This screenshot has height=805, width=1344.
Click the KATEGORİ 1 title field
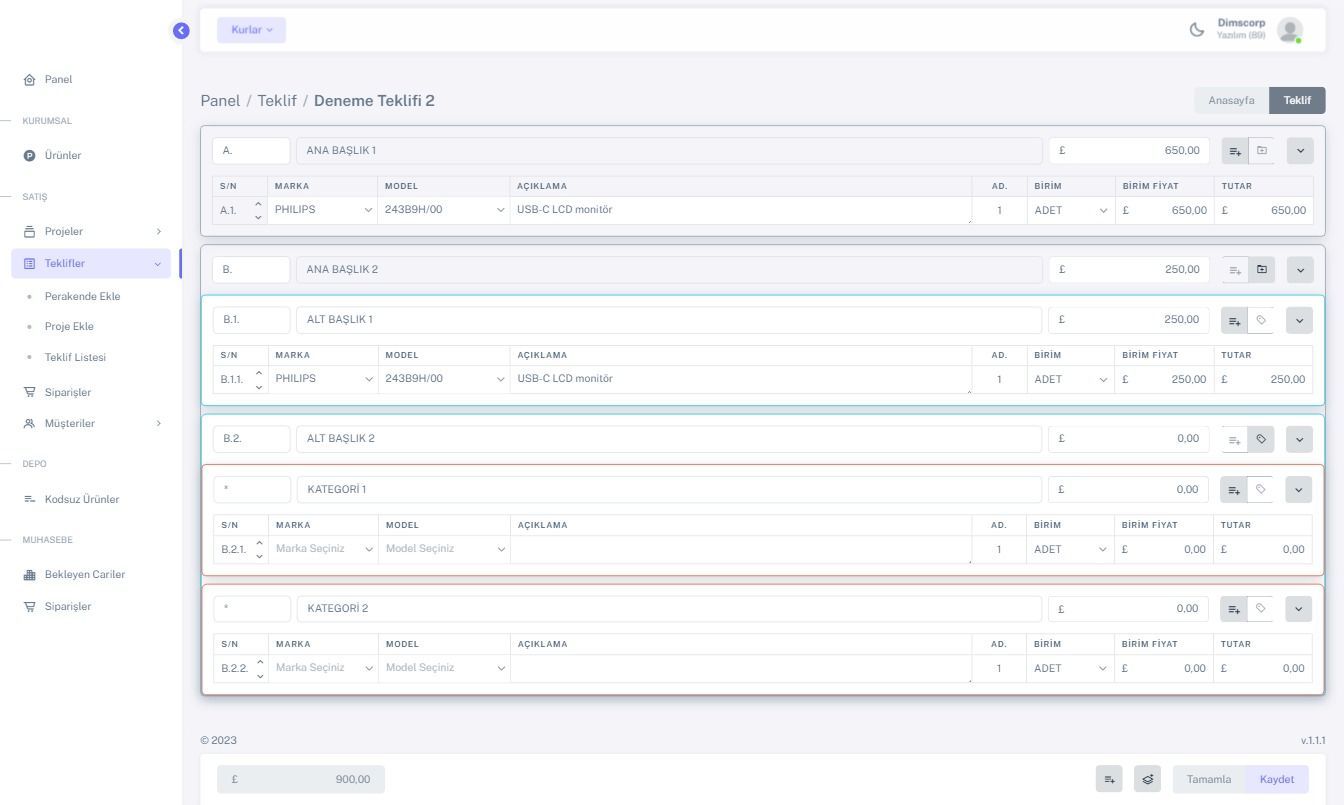pos(668,490)
